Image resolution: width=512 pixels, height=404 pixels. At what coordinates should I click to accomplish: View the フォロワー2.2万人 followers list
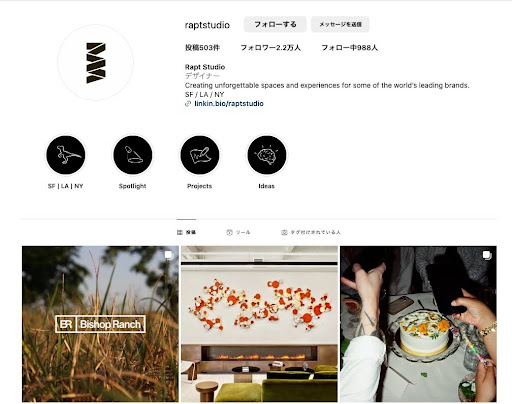(x=271, y=48)
